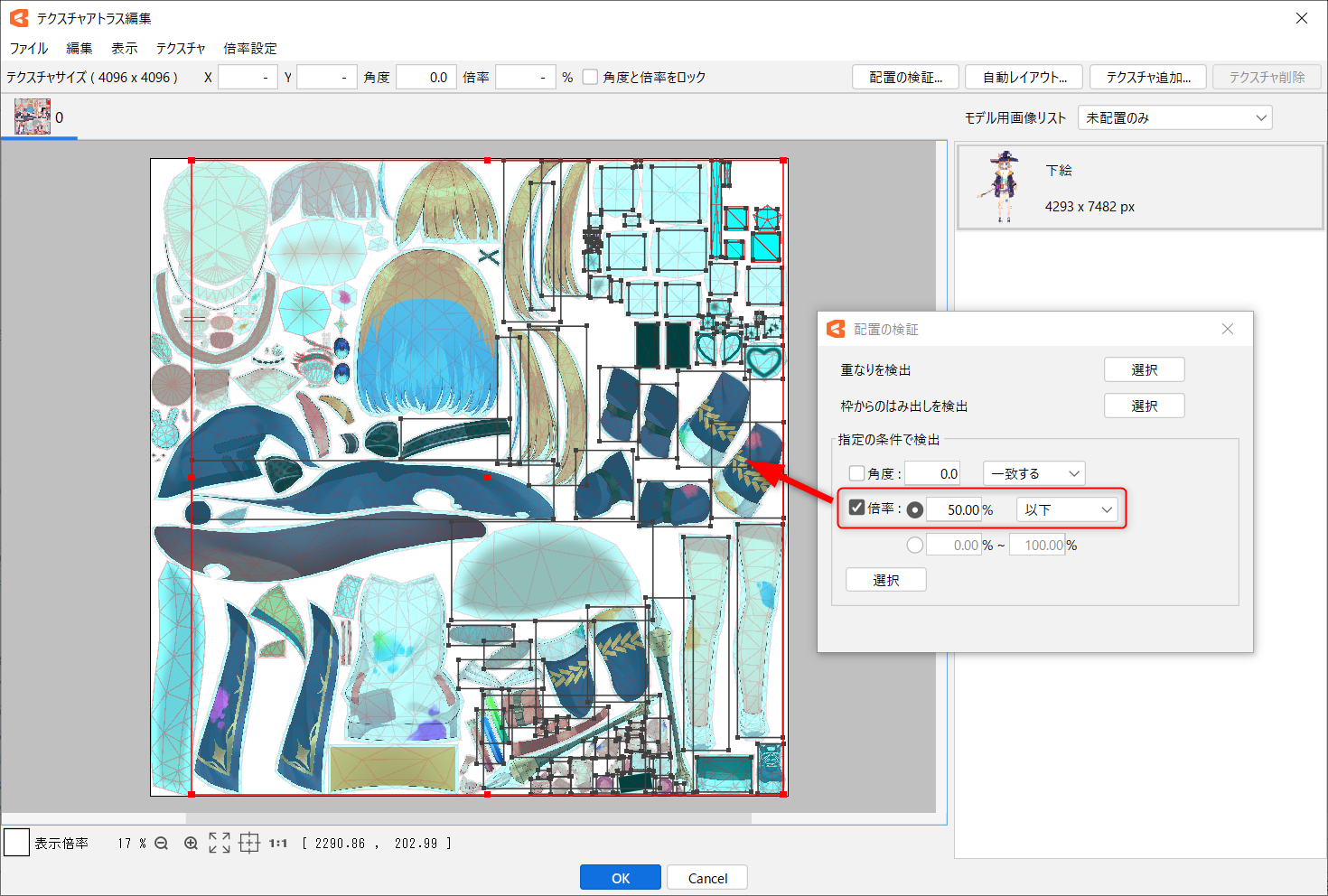The height and width of the screenshot is (896, 1328).
Task: Click the fit-to-view arrows icon
Action: pyautogui.click(x=219, y=843)
